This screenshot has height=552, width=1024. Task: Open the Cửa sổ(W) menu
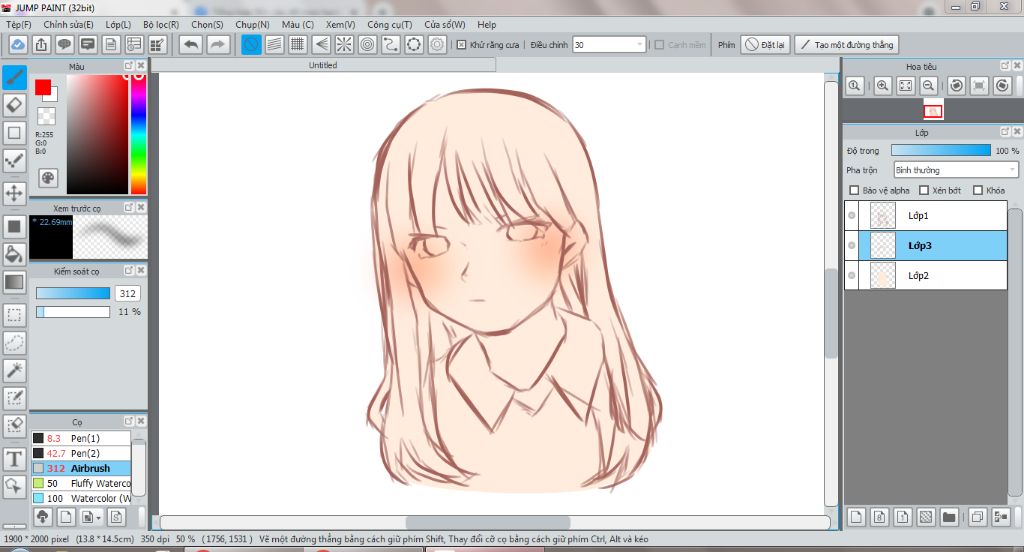(445, 24)
